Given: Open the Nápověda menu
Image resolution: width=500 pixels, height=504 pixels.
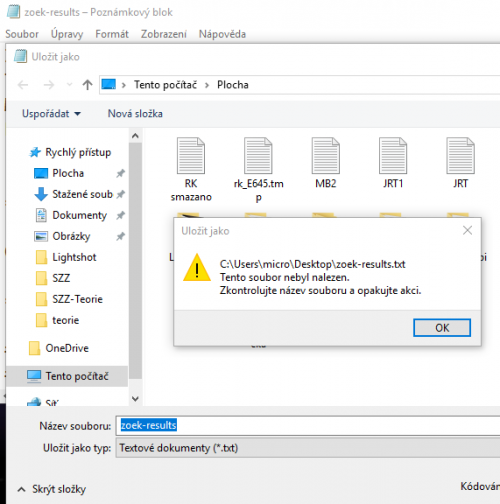Looking at the screenshot, I should pyautogui.click(x=222, y=34).
